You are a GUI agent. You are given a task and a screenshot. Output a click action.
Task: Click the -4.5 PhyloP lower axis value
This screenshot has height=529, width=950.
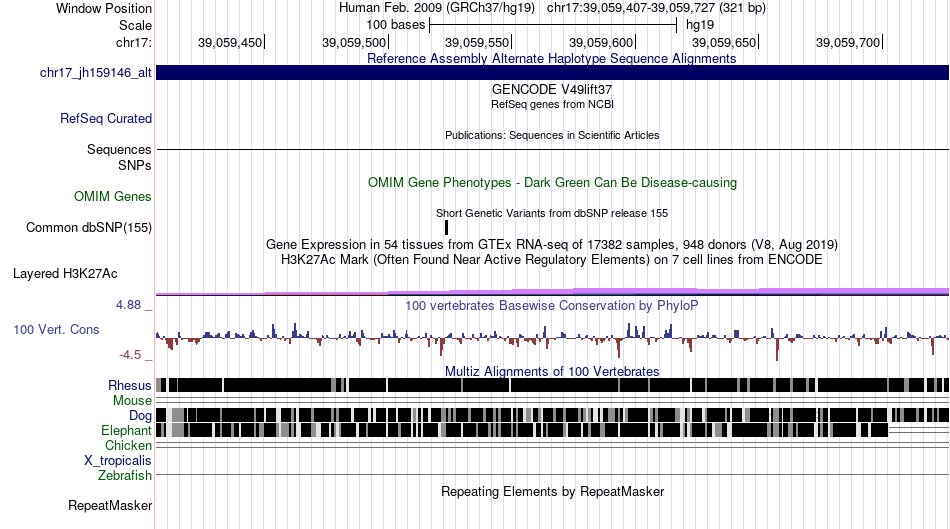click(130, 354)
